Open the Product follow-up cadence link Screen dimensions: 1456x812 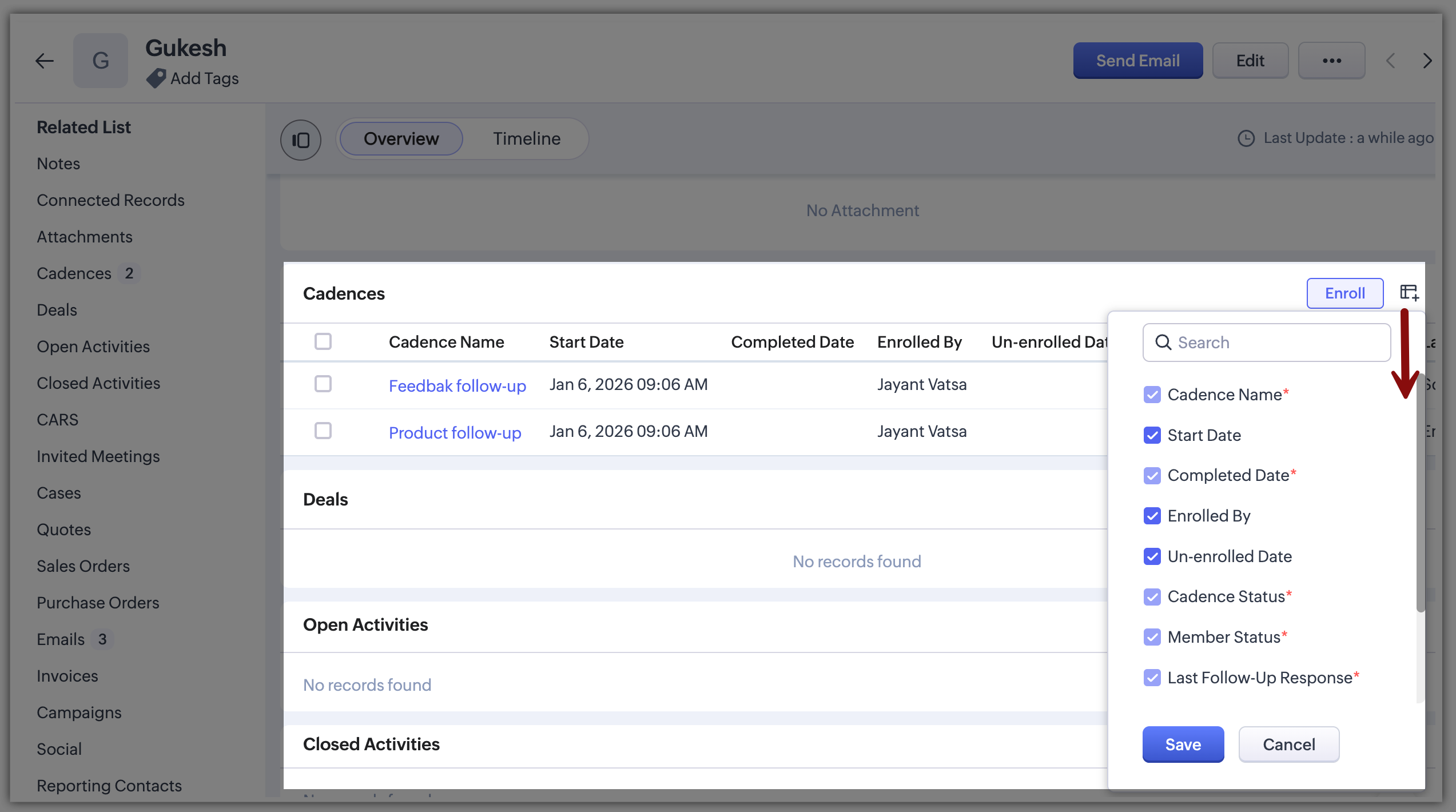[455, 433]
